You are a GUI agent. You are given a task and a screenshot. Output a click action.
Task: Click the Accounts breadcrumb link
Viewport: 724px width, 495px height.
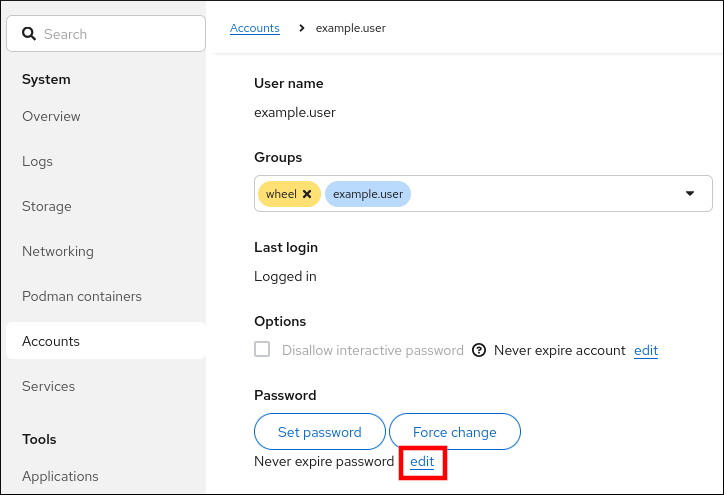(254, 28)
